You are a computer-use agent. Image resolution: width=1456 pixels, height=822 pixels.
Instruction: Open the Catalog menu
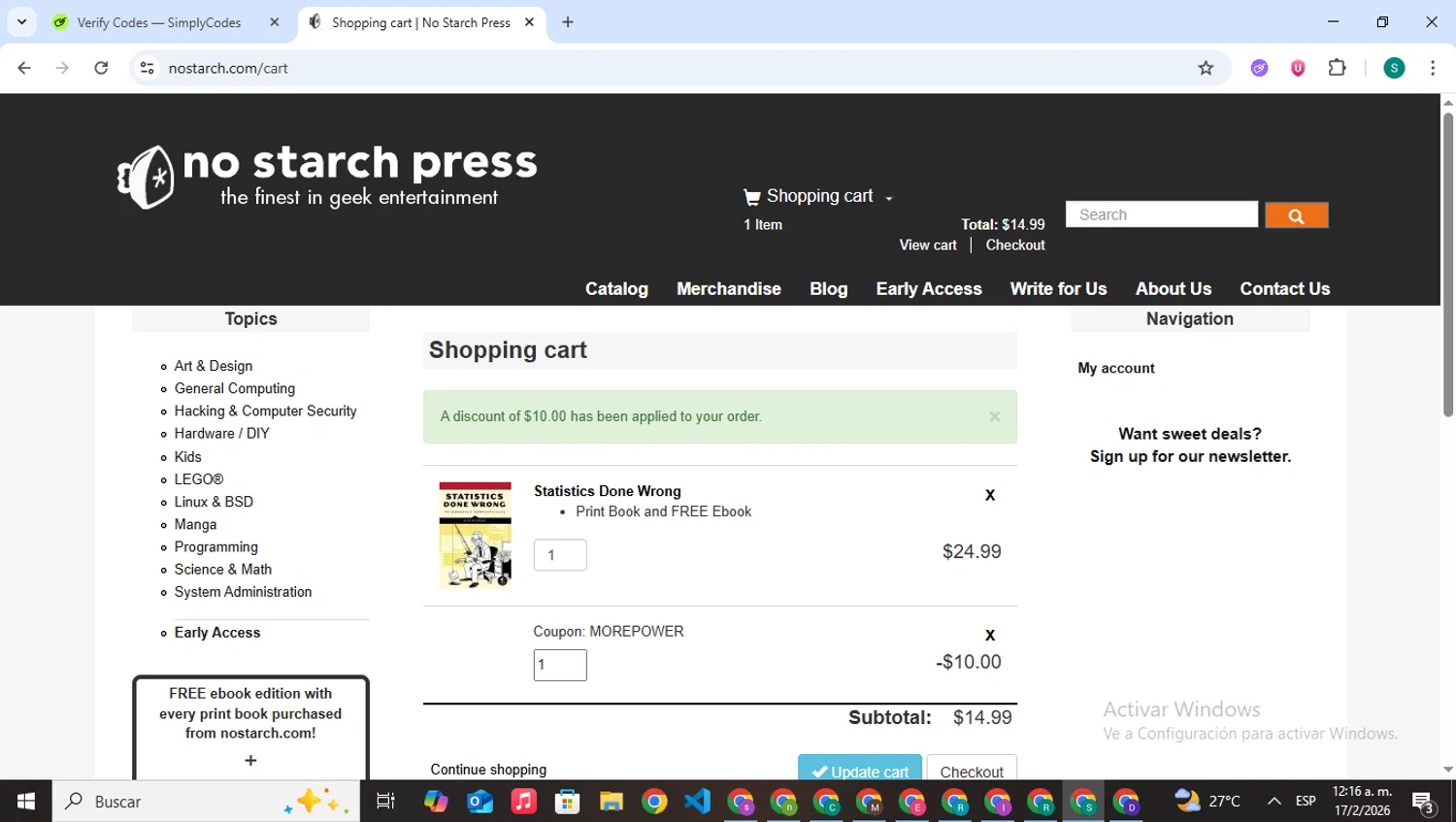pyautogui.click(x=616, y=289)
